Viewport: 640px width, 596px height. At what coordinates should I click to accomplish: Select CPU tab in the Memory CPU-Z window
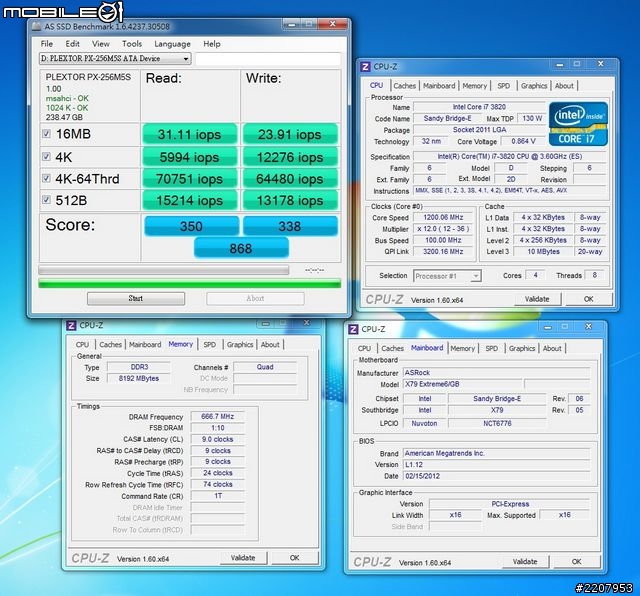click(82, 345)
